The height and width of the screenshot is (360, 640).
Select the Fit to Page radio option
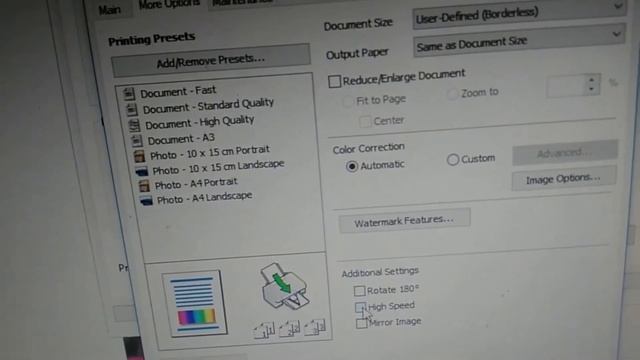347,101
